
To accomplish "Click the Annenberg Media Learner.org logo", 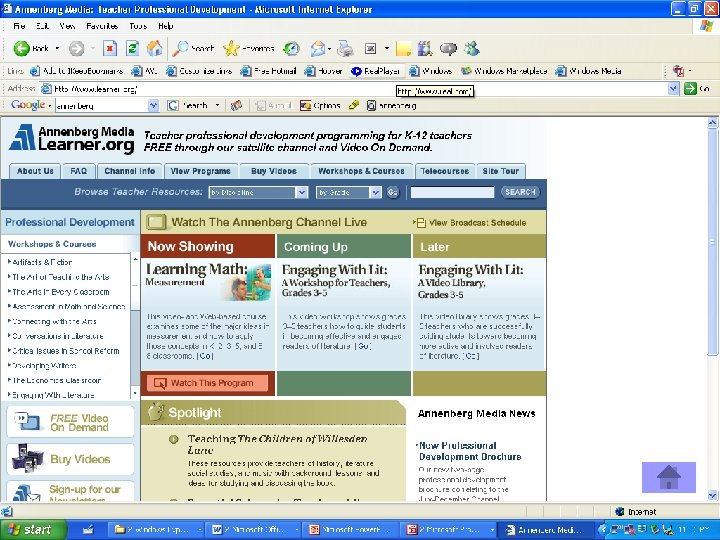I will pyautogui.click(x=72, y=139).
